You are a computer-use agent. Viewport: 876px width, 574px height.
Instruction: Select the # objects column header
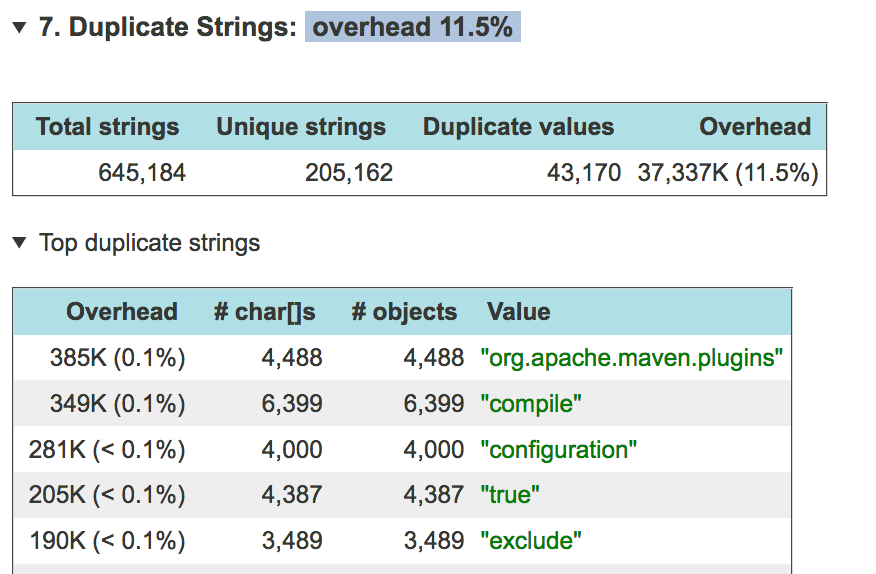(404, 312)
